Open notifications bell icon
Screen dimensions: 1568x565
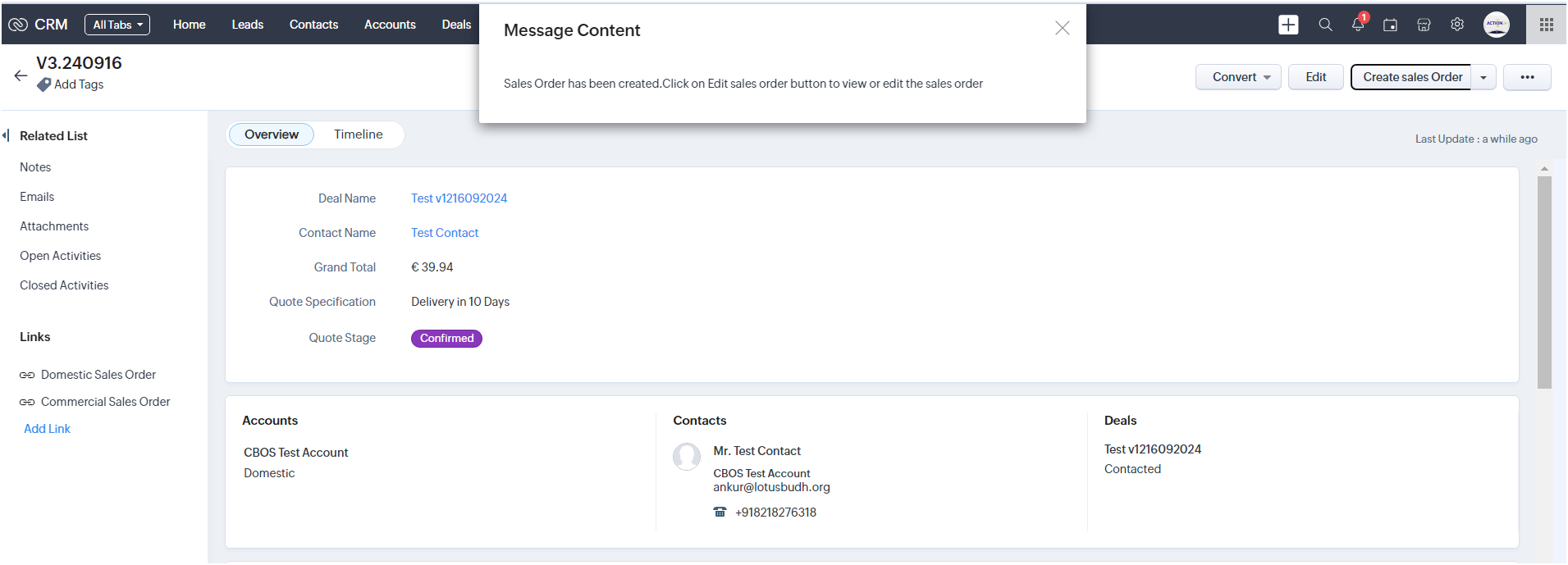point(1358,25)
